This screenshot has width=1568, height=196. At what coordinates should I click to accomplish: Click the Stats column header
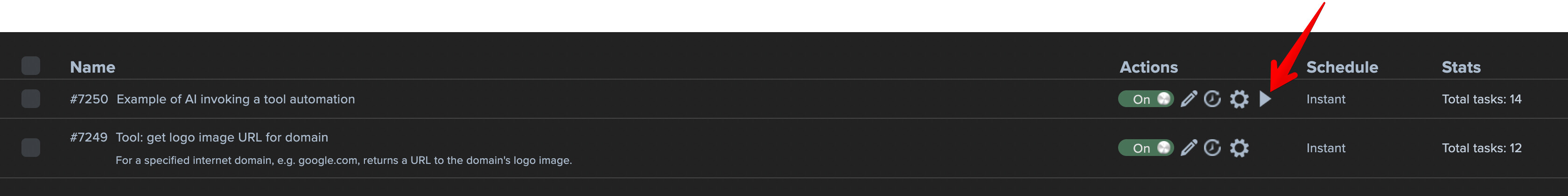point(1461,67)
